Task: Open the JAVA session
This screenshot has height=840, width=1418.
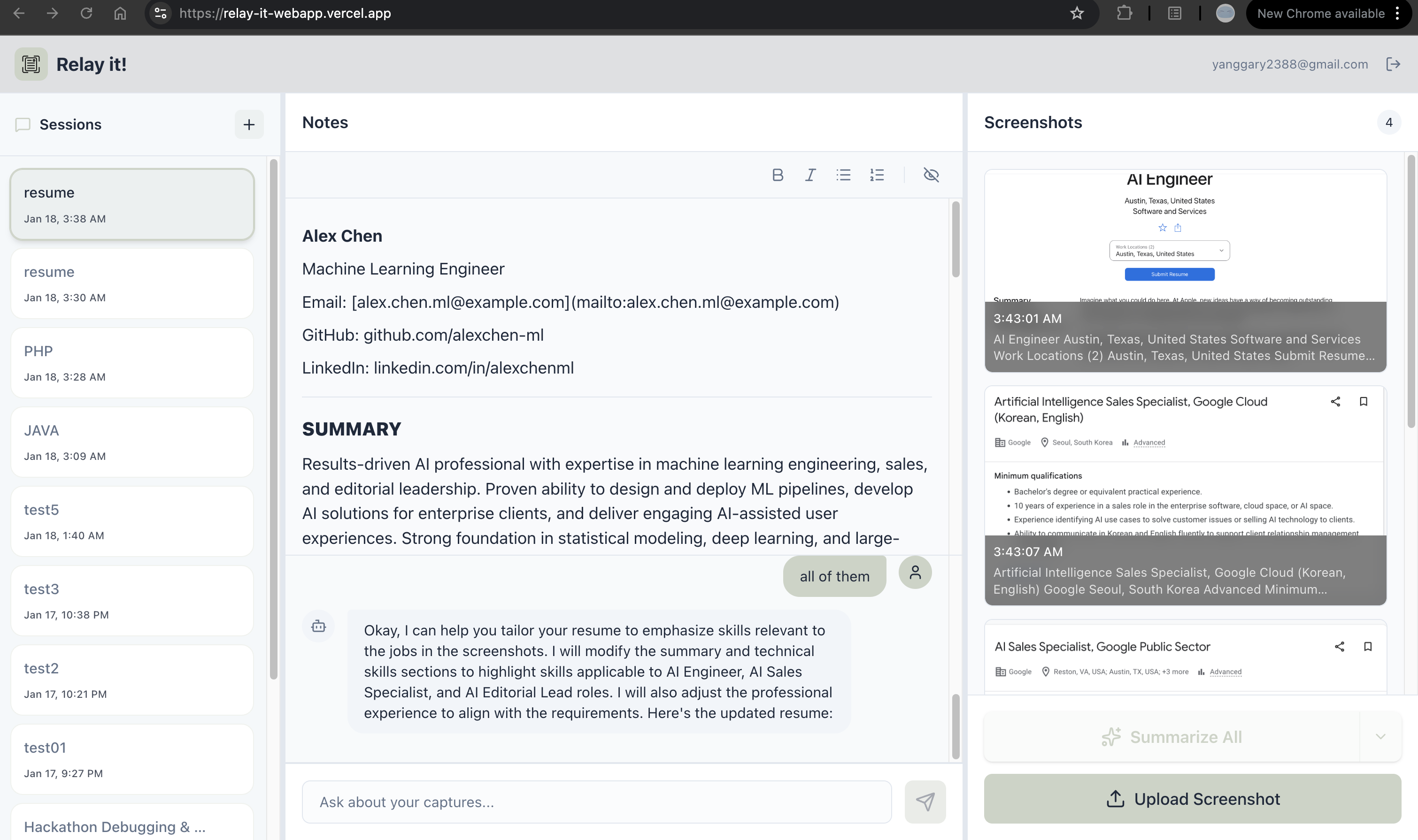Action: tap(132, 442)
